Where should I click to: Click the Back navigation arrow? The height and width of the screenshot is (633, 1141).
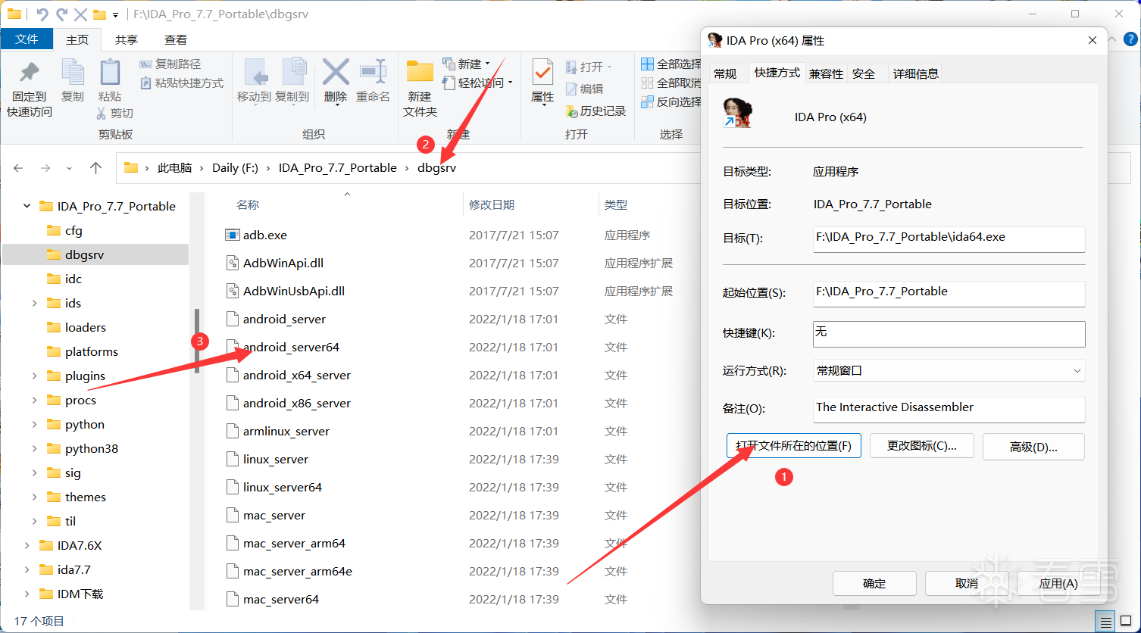coord(18,168)
